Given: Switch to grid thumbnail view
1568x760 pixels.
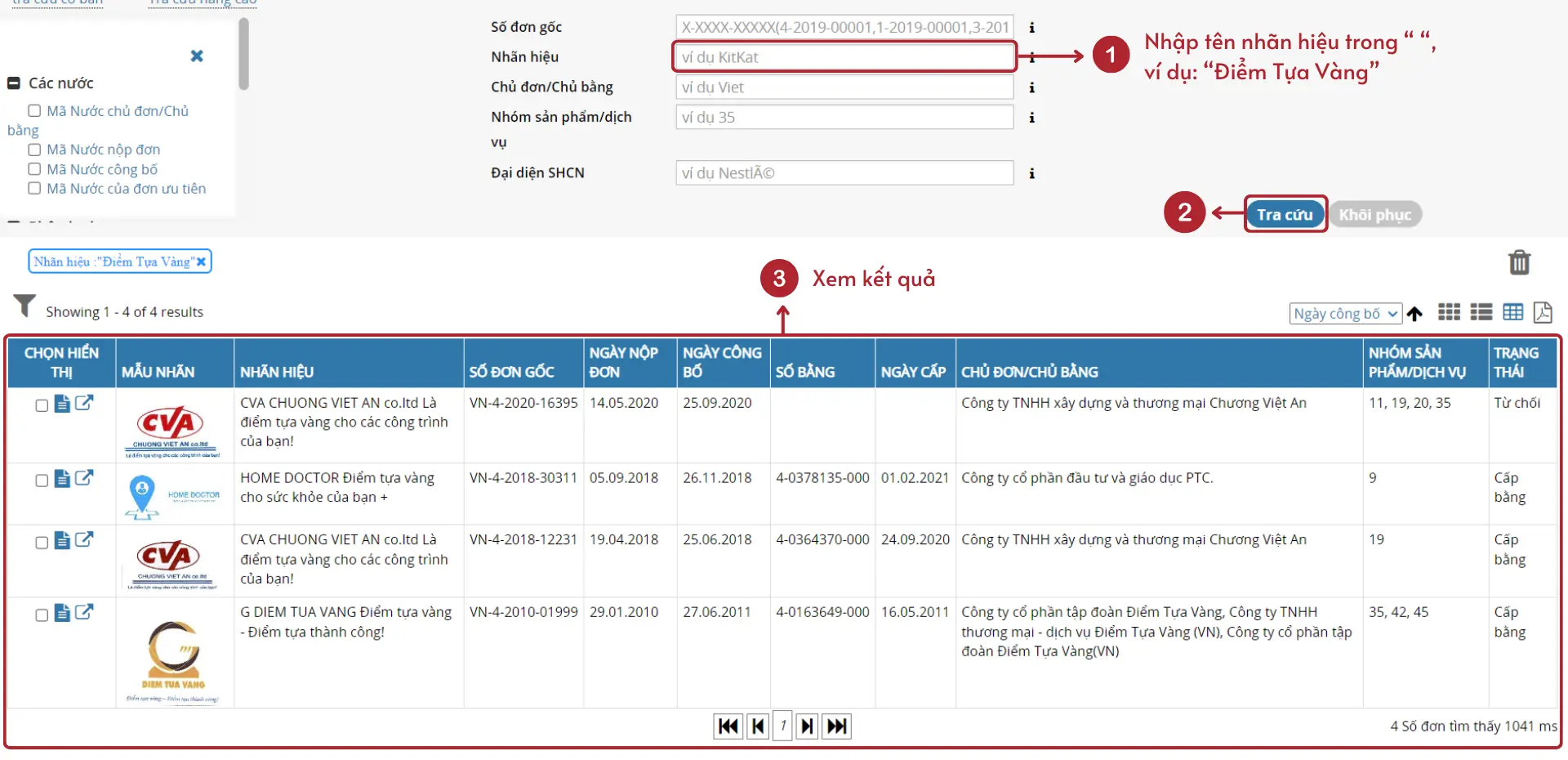Looking at the screenshot, I should pos(1450,312).
